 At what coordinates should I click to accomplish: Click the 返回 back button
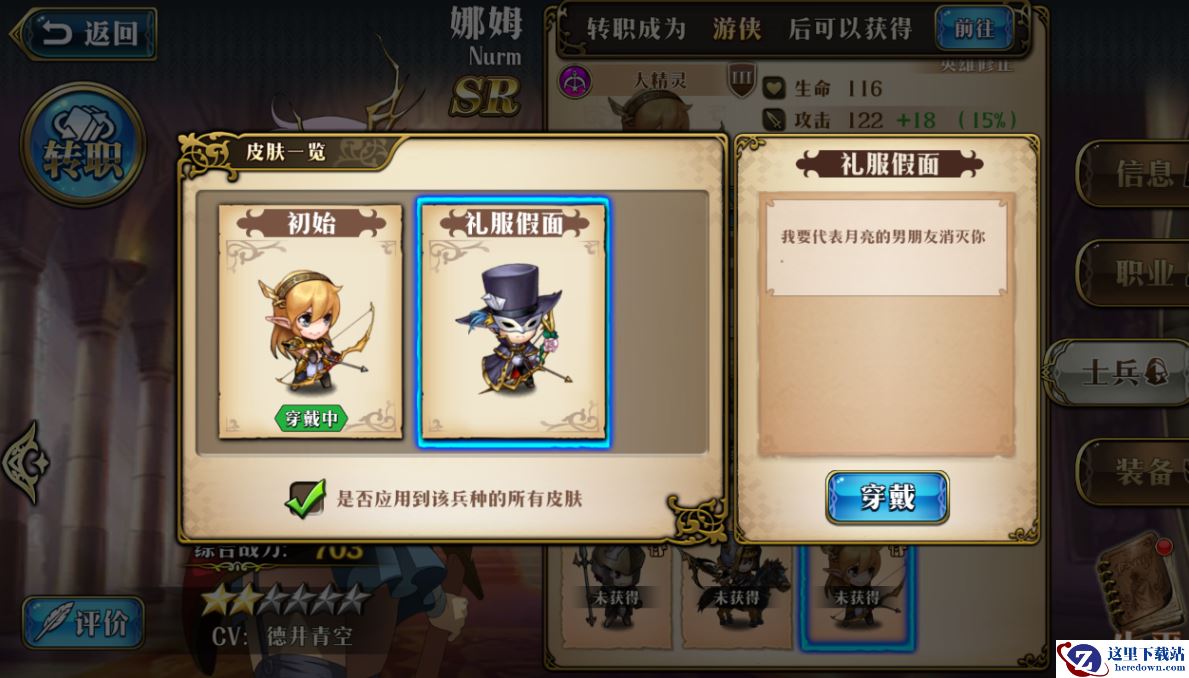click(x=83, y=33)
